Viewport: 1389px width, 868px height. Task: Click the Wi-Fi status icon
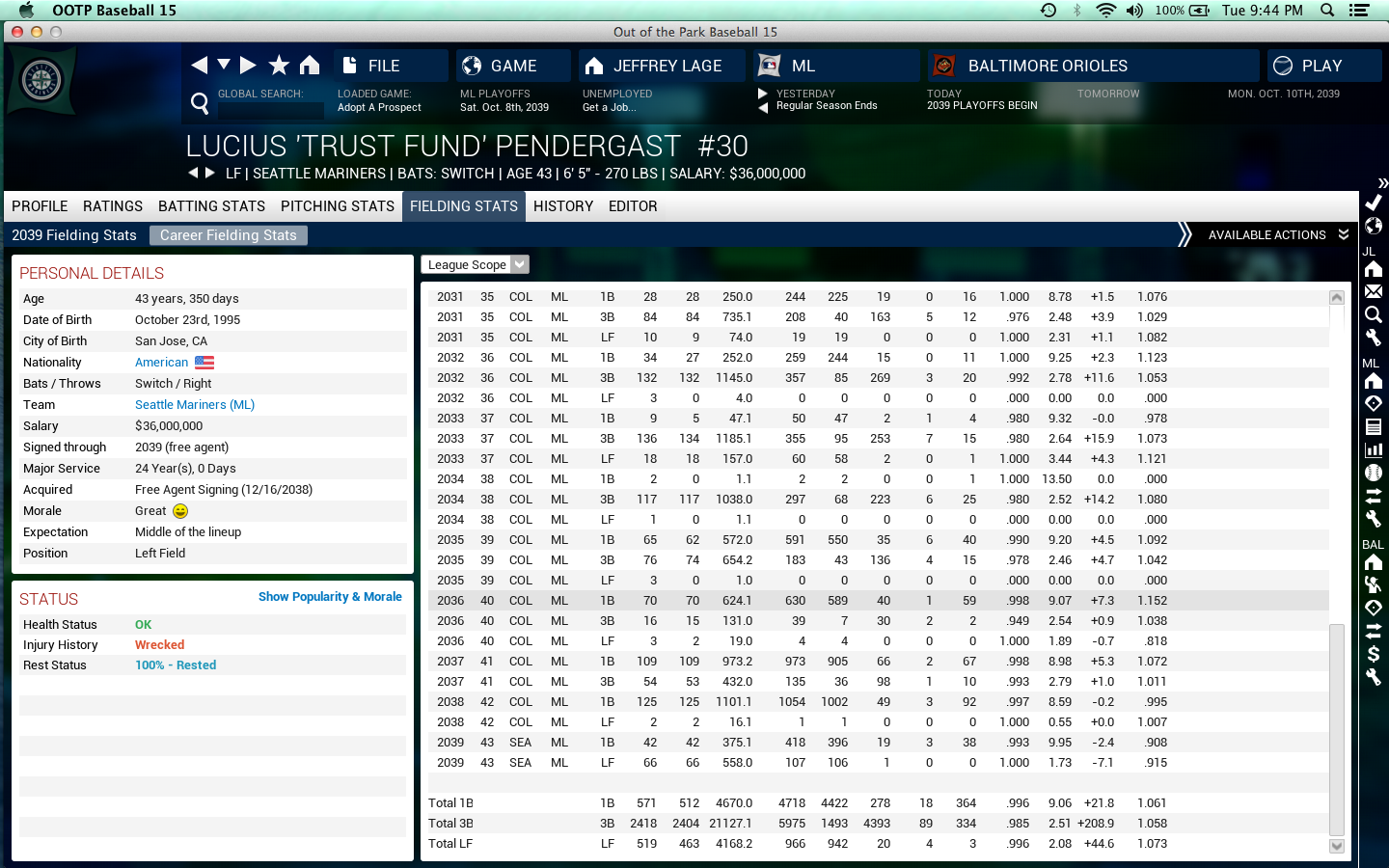pyautogui.click(x=1105, y=10)
